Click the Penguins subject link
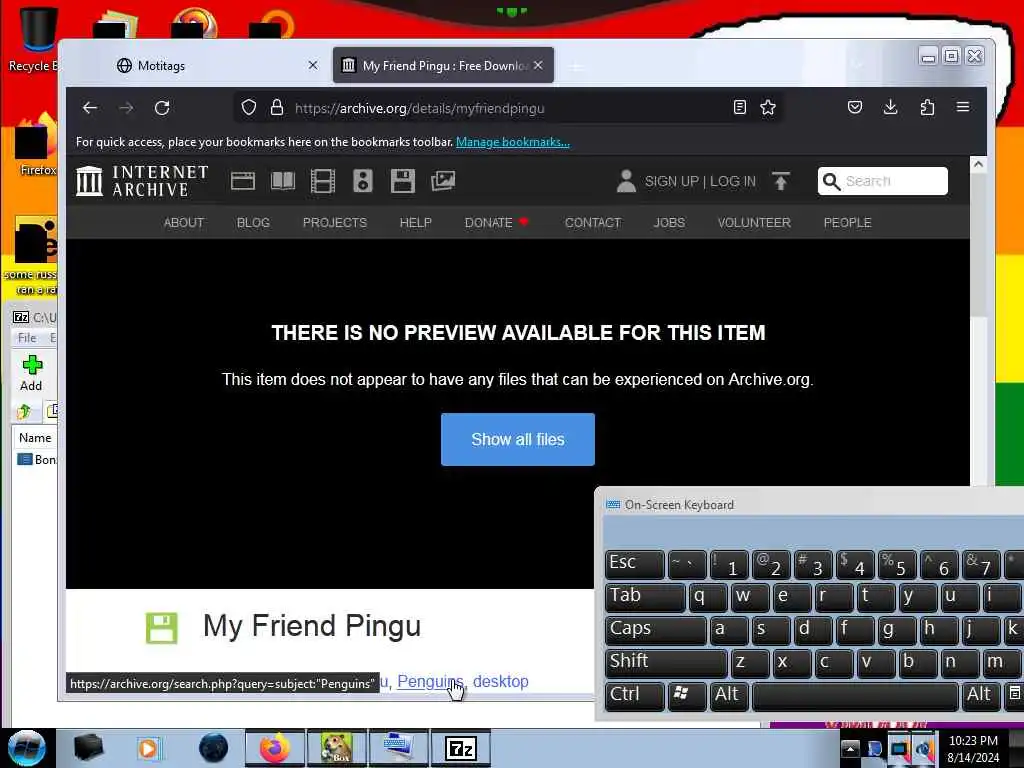 pyautogui.click(x=430, y=681)
